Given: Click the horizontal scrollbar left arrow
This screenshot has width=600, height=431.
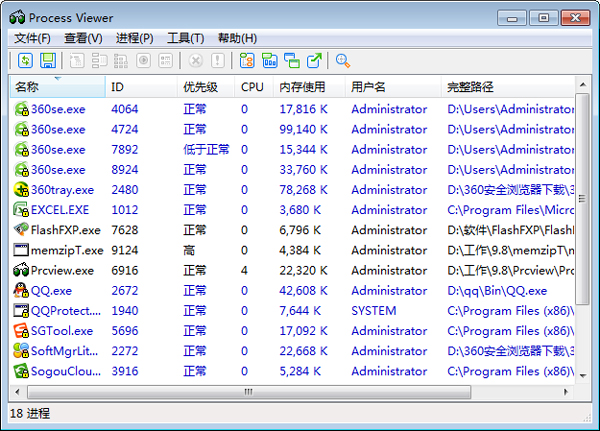Looking at the screenshot, I should point(18,392).
